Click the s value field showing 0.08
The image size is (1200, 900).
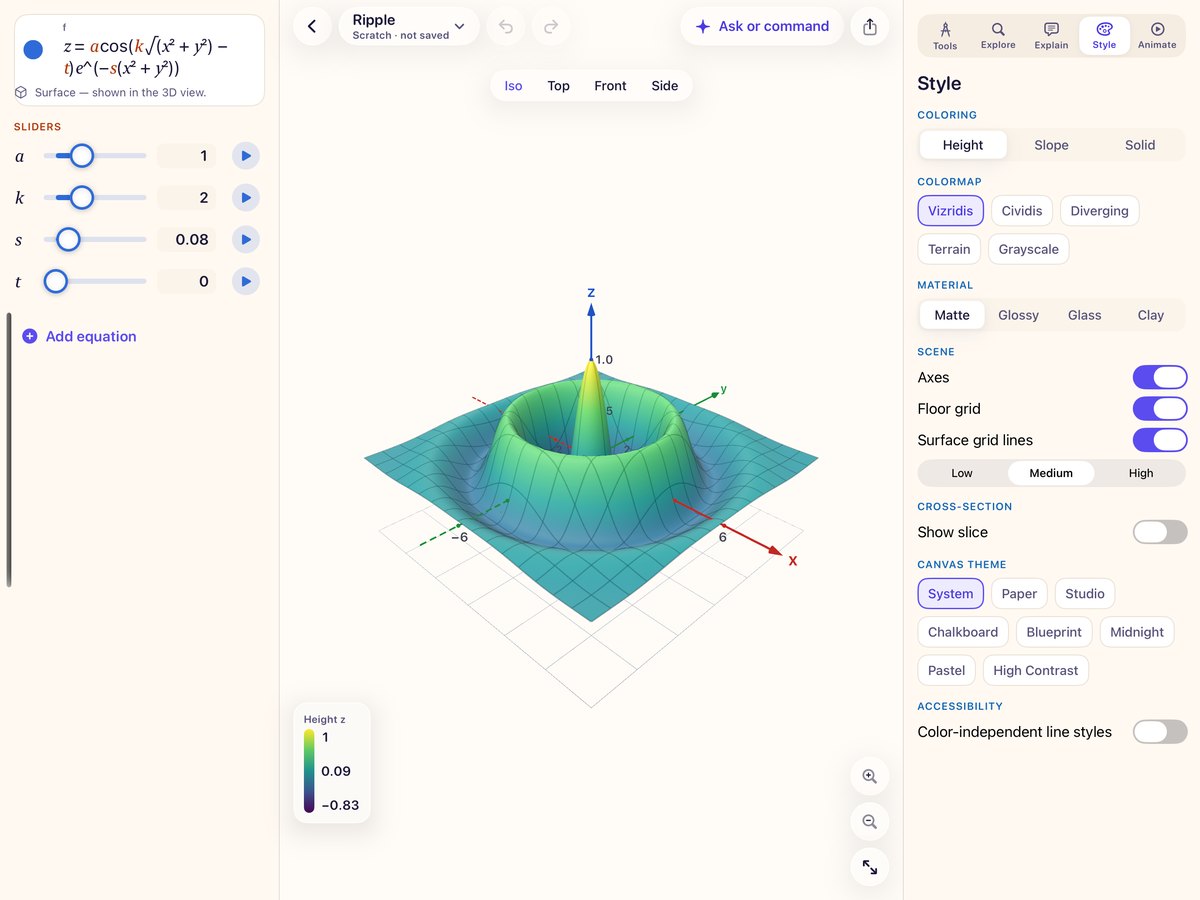pyautogui.click(x=186, y=240)
